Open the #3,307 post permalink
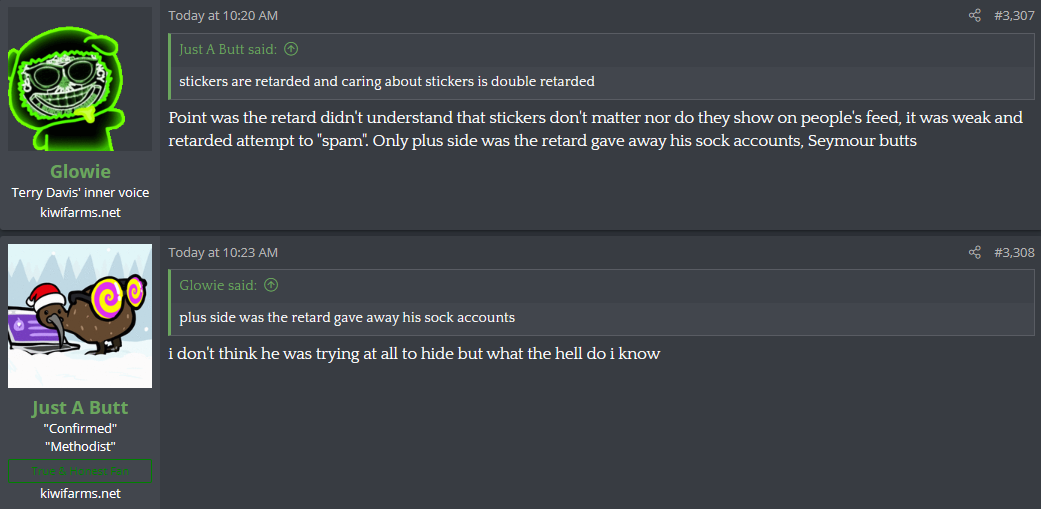This screenshot has height=509, width=1041. pos(1014,16)
